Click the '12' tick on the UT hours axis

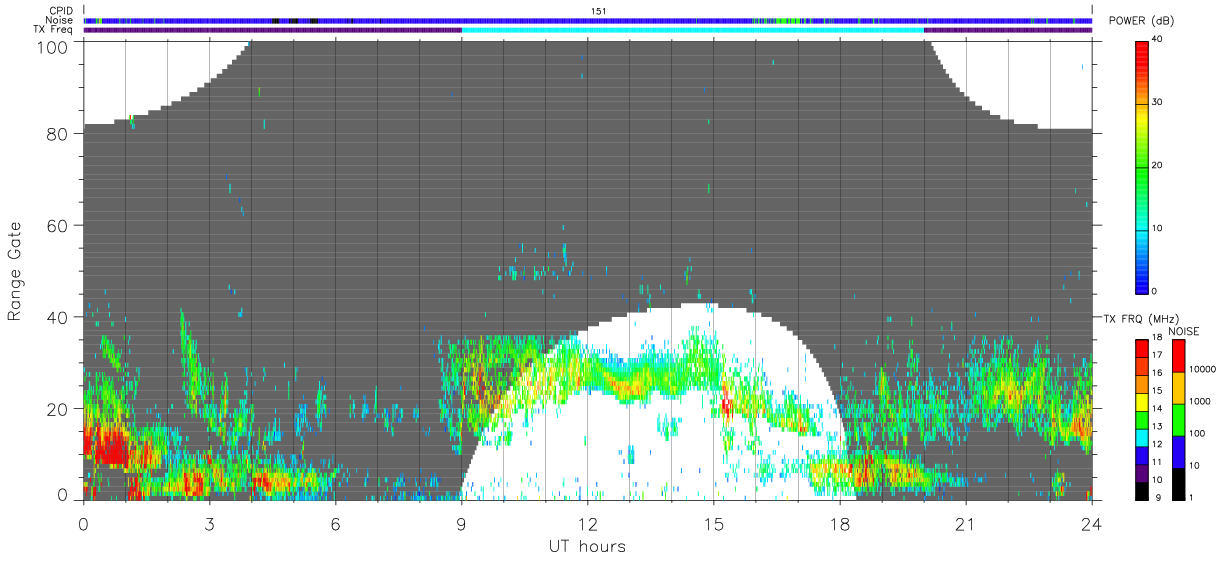point(588,524)
